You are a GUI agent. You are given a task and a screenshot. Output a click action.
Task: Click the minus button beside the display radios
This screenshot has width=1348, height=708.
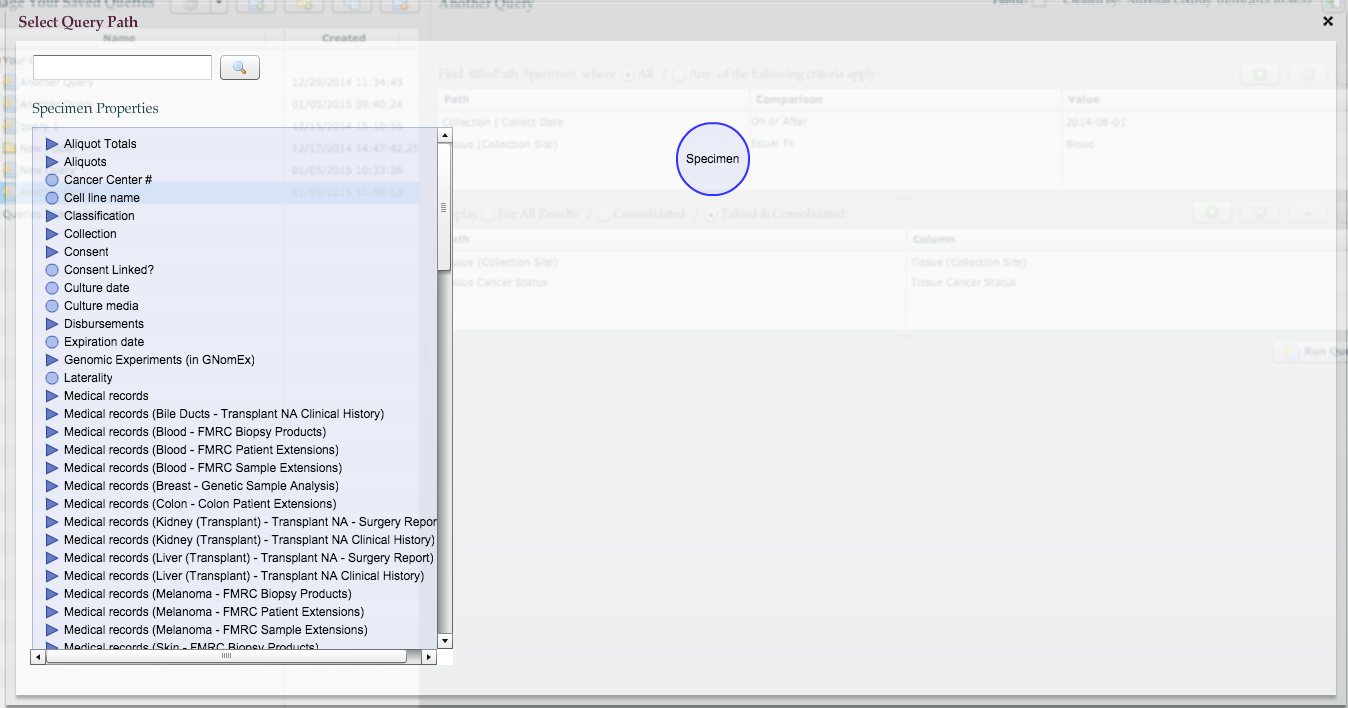click(1260, 212)
